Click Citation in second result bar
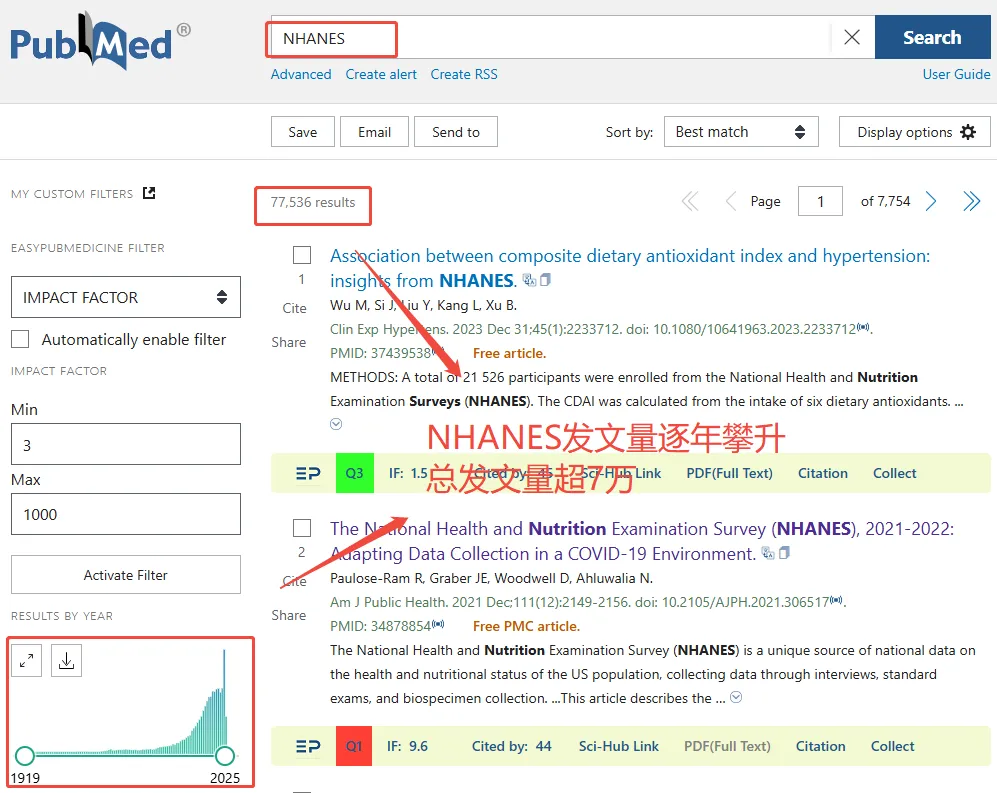This screenshot has width=997, height=793. coord(821,746)
